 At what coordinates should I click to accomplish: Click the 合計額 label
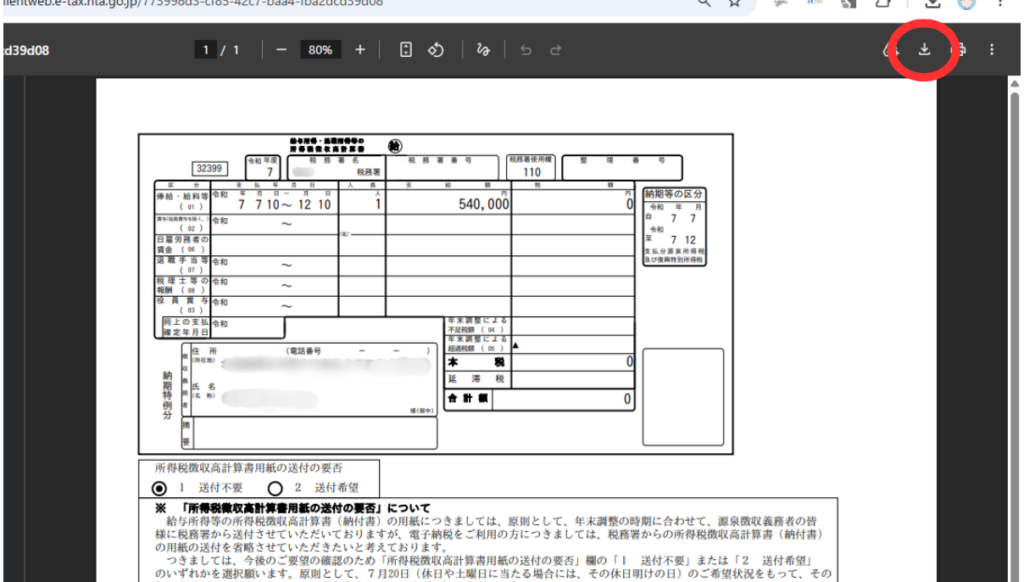pos(468,398)
